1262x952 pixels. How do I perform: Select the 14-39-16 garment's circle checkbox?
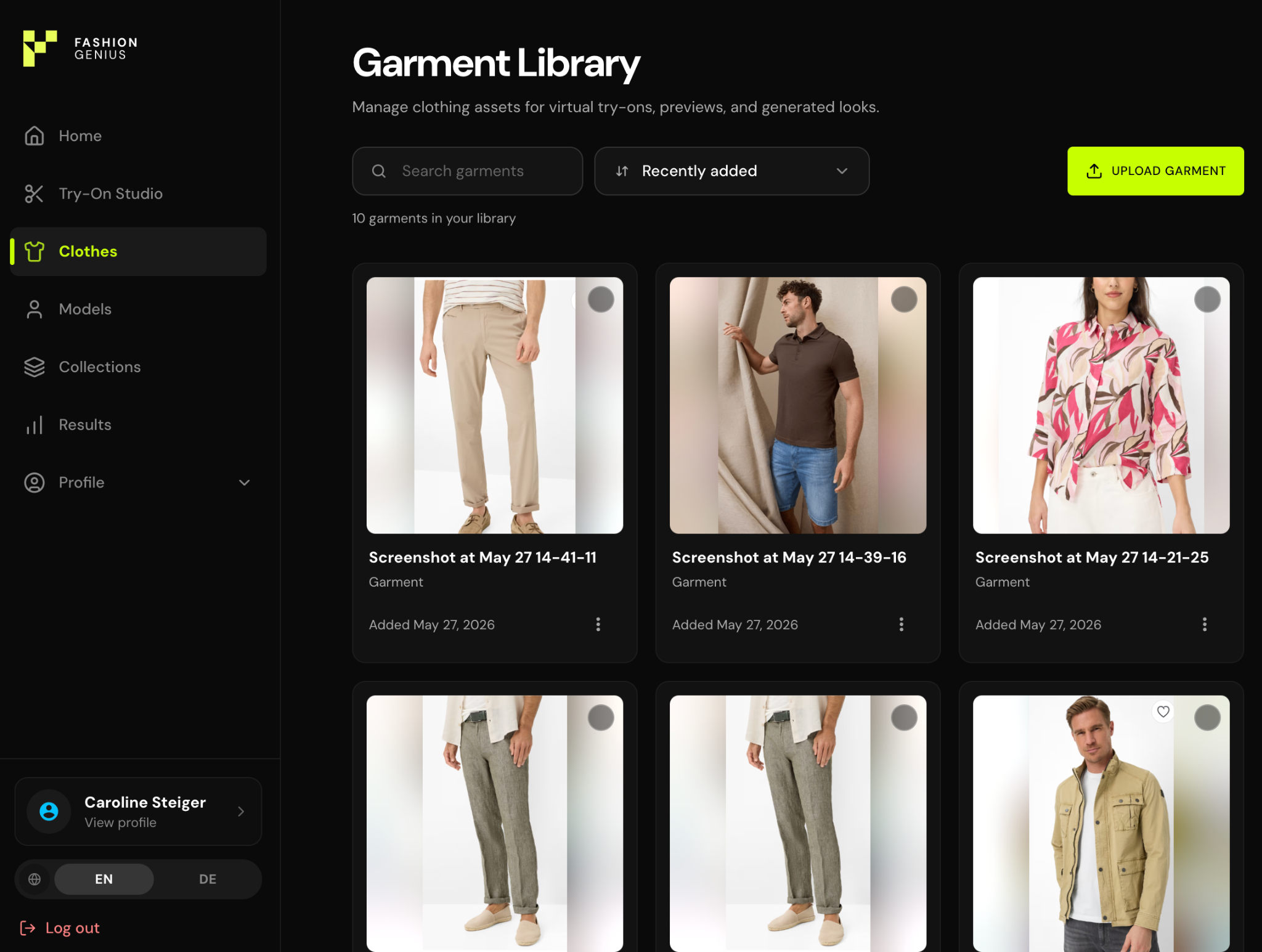[904, 299]
